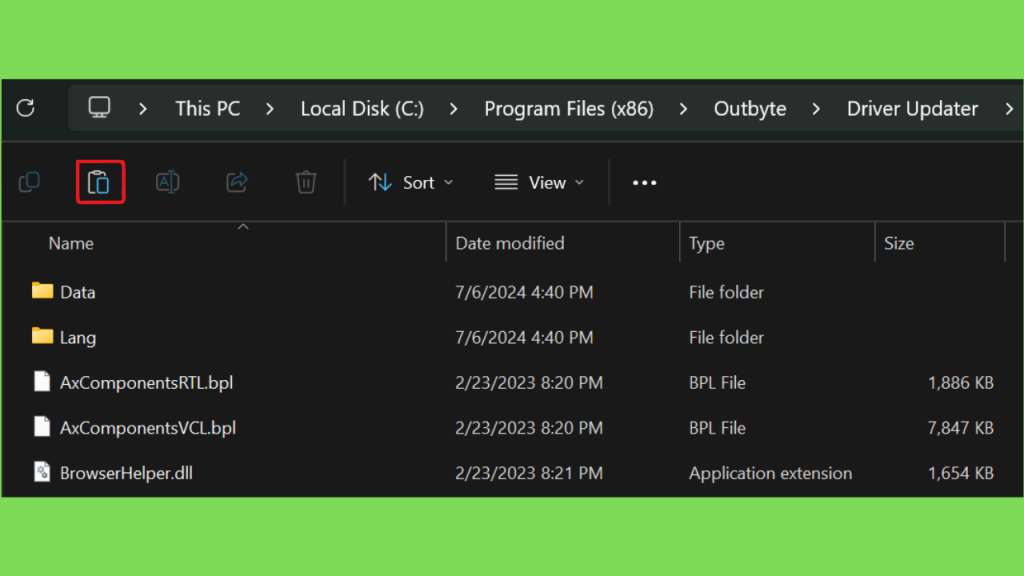Click BPL File type of AxComponentsVCL.bpl
The width and height of the screenshot is (1024, 576).
tap(717, 428)
